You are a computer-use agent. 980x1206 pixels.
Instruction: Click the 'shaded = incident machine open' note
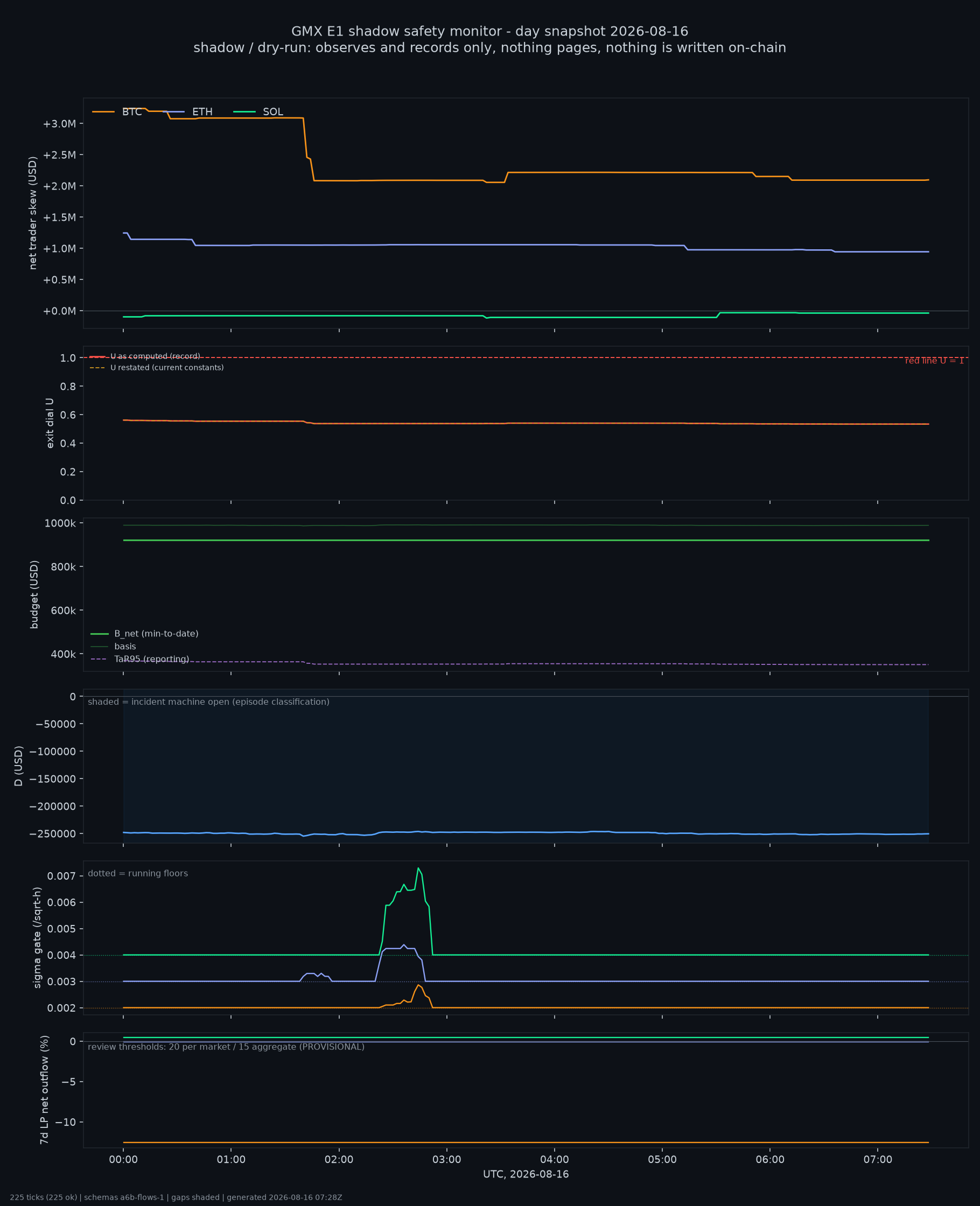pos(209,702)
